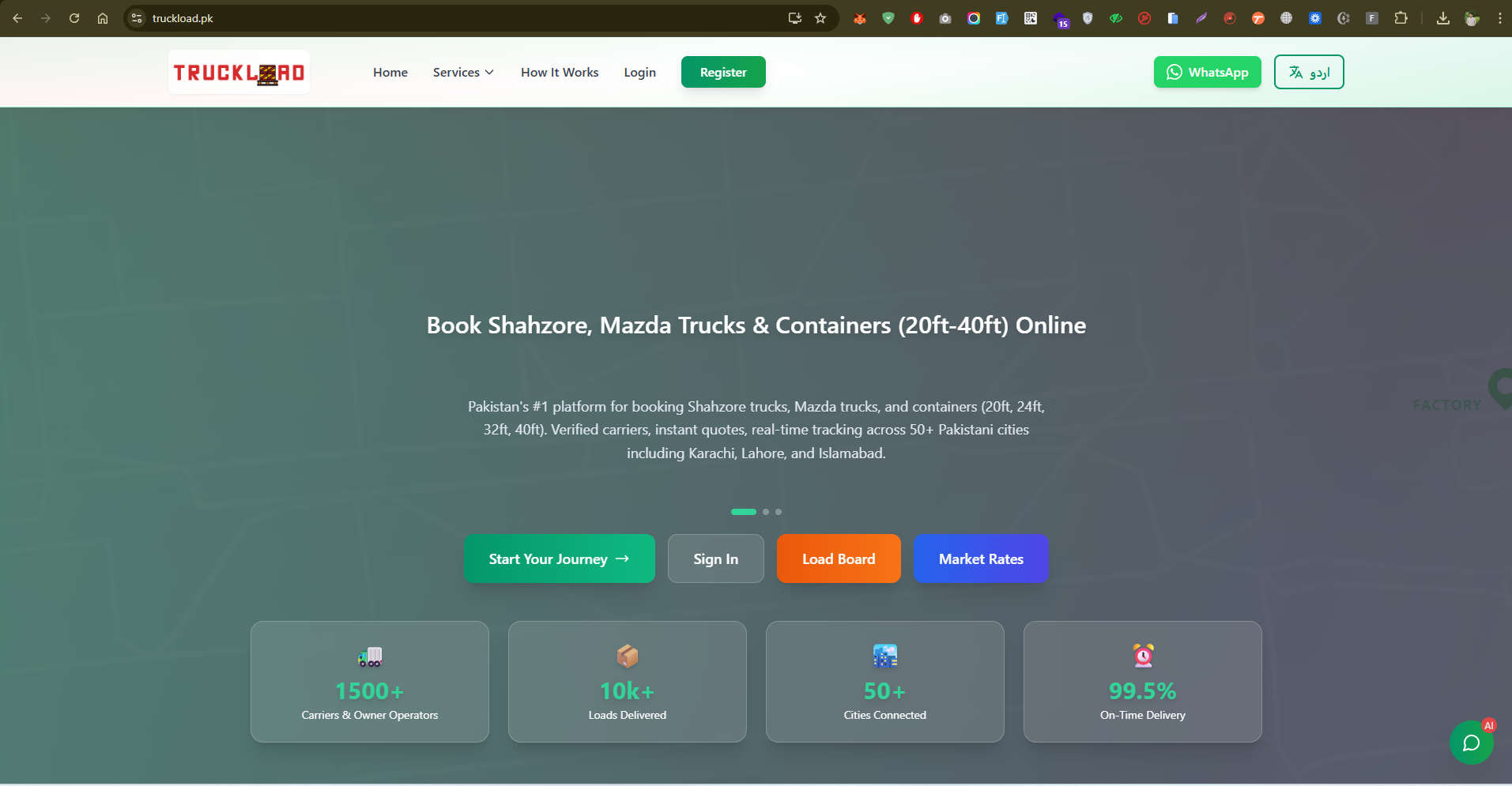Expand the Services dropdown menu
Viewport: 1512px width, 786px height.
click(463, 73)
